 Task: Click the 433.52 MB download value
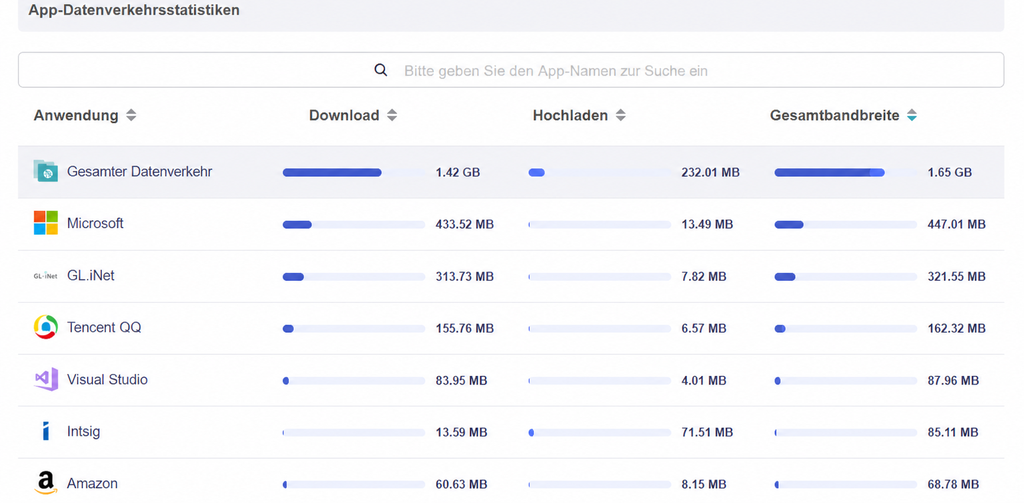tap(465, 225)
